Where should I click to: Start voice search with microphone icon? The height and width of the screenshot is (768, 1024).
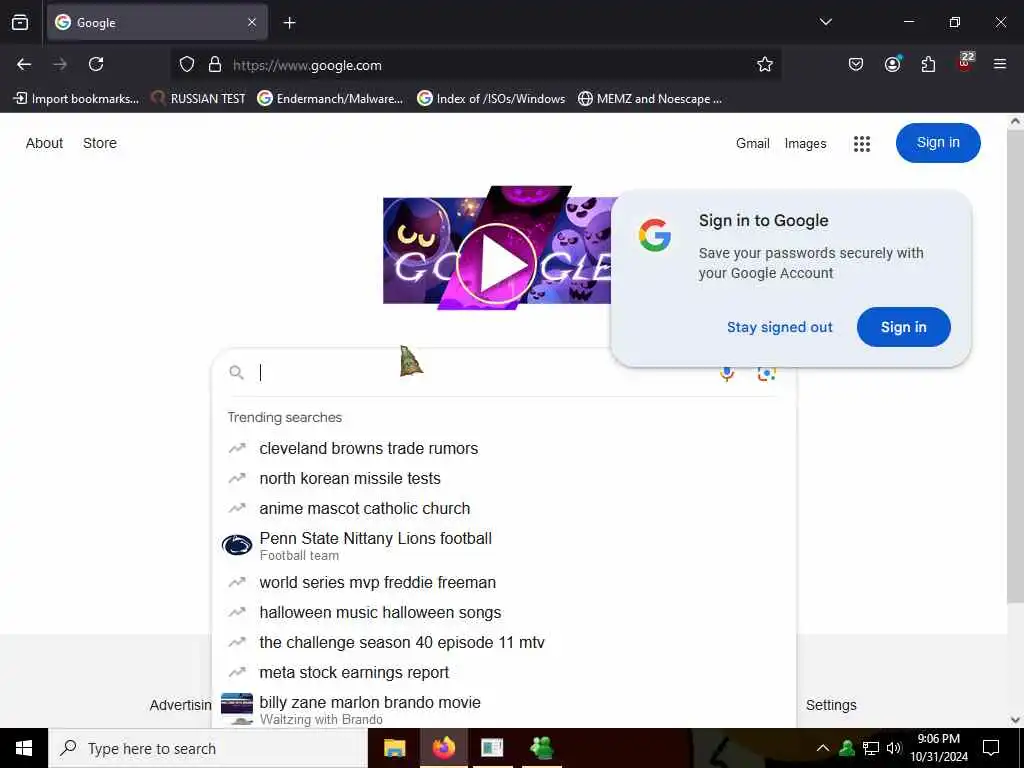coord(727,374)
